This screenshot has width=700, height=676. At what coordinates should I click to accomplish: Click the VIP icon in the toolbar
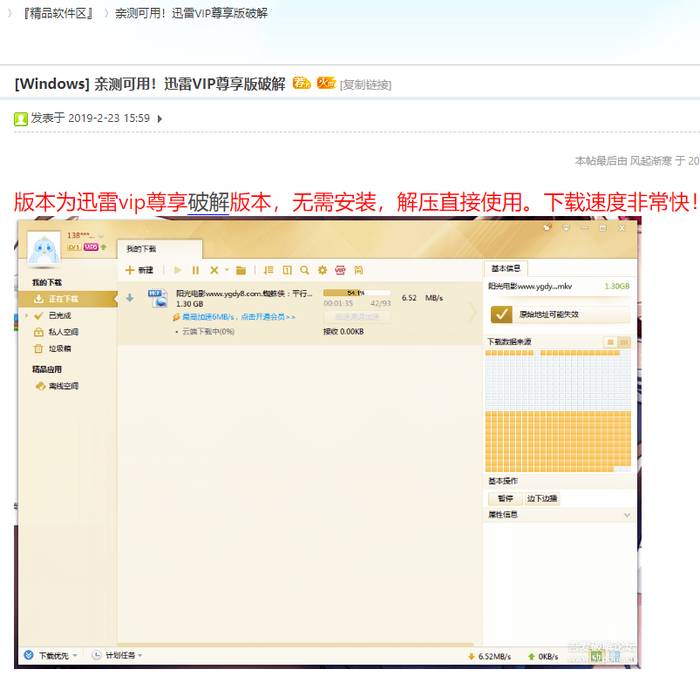tap(340, 270)
